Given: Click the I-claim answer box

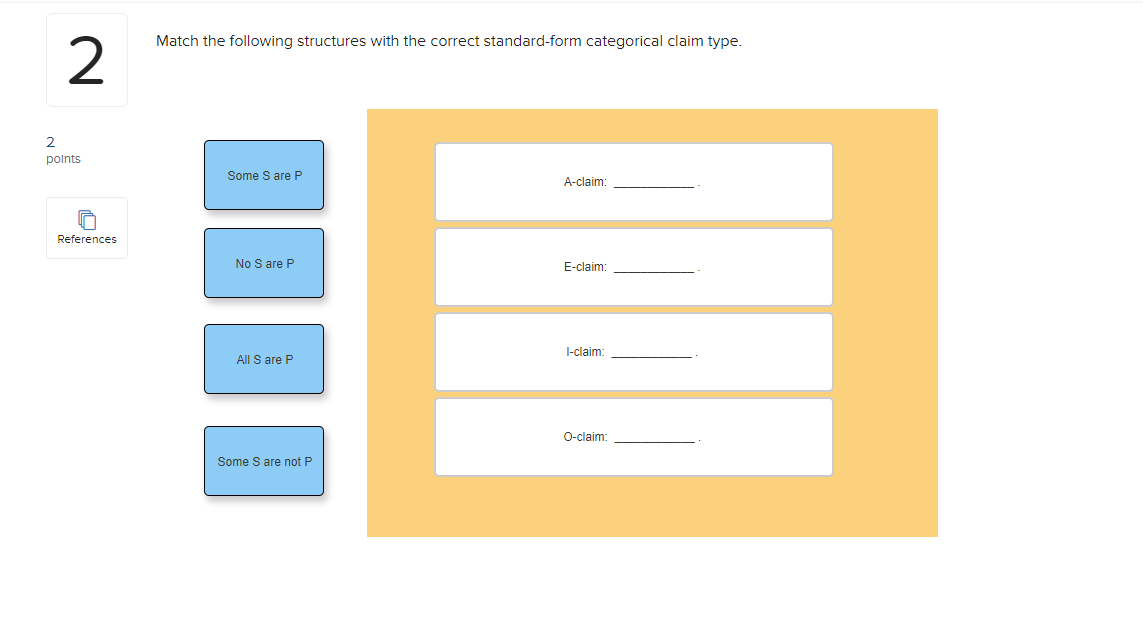Looking at the screenshot, I should [633, 351].
